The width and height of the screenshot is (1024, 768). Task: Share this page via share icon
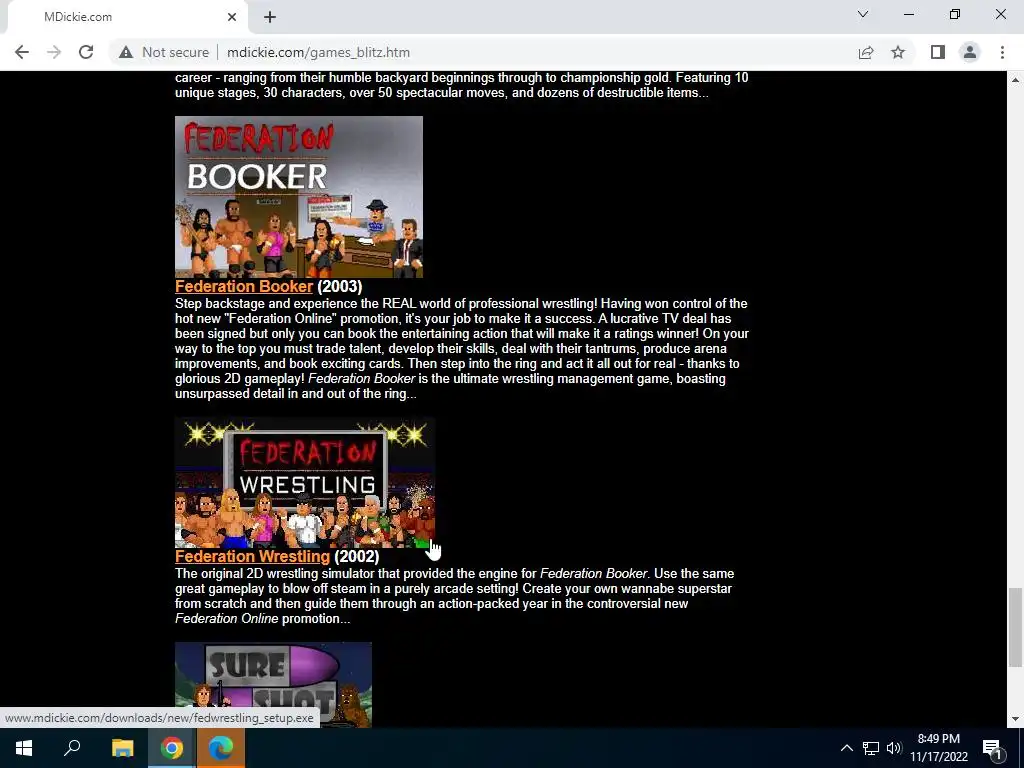point(866,52)
